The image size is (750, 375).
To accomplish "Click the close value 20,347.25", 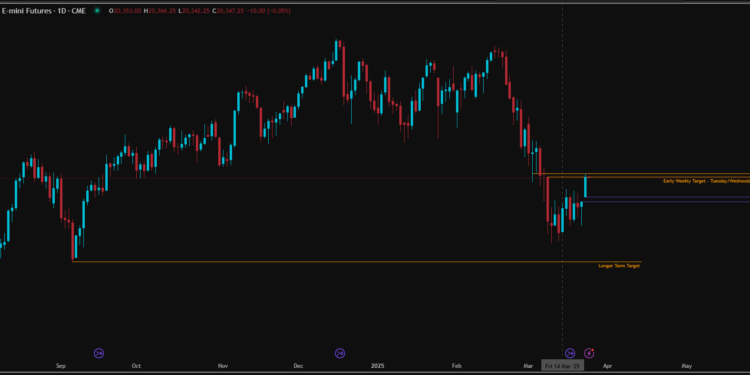I will coord(230,11).
